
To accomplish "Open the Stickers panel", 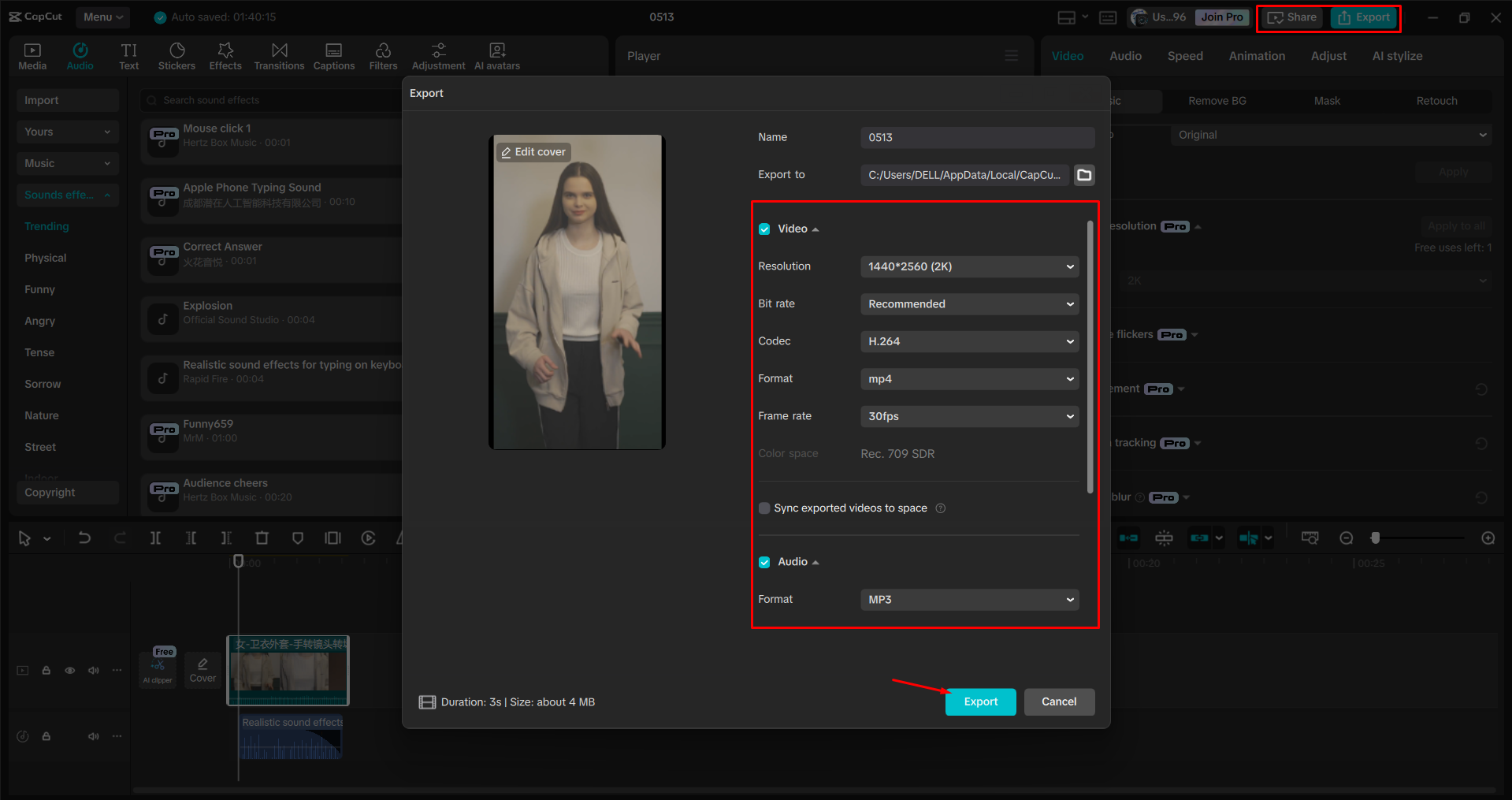I will (176, 55).
